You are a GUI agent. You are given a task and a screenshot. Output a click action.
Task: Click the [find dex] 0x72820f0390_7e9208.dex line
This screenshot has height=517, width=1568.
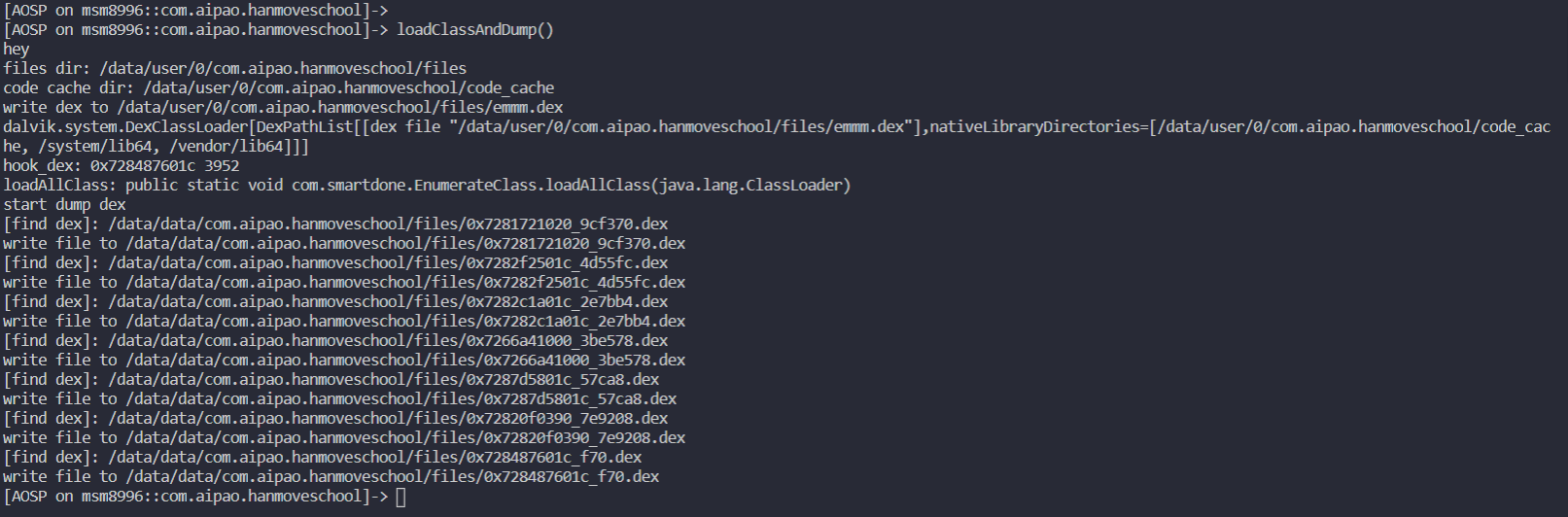[x=335, y=418]
